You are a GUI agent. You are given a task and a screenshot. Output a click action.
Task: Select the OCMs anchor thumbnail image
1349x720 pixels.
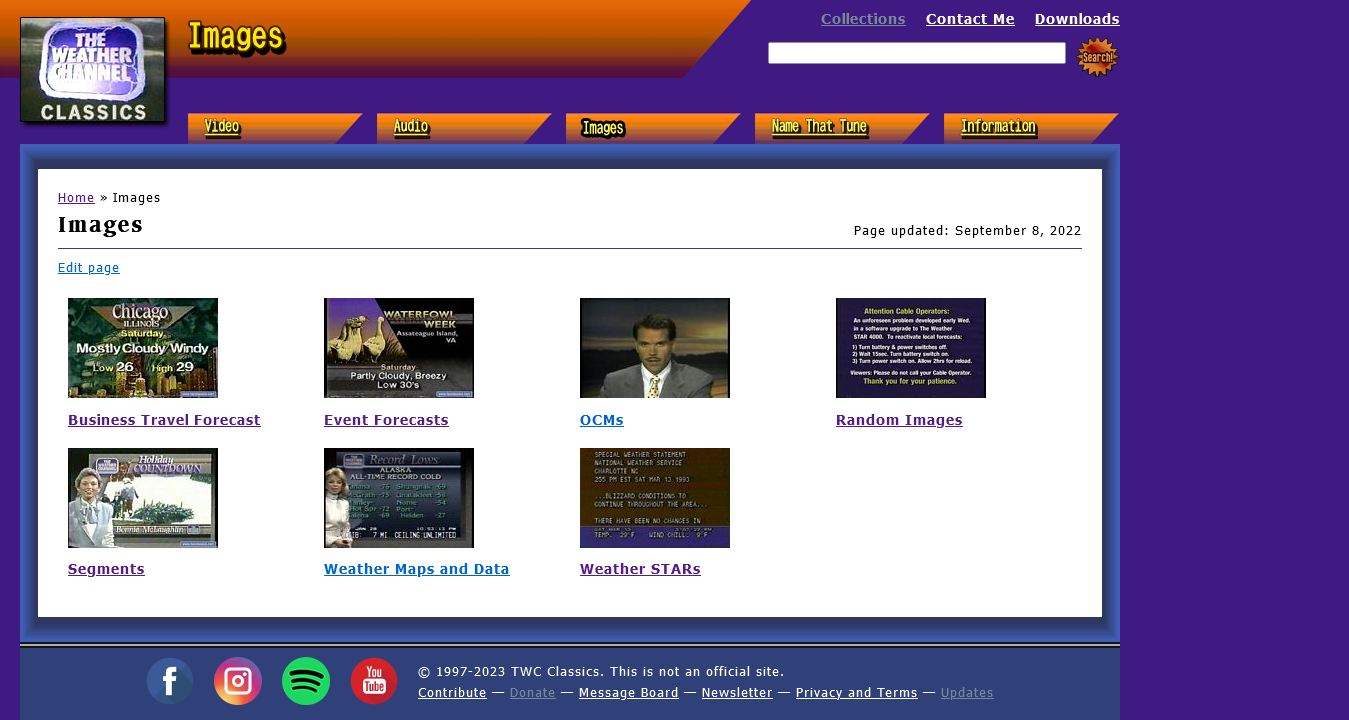[655, 348]
